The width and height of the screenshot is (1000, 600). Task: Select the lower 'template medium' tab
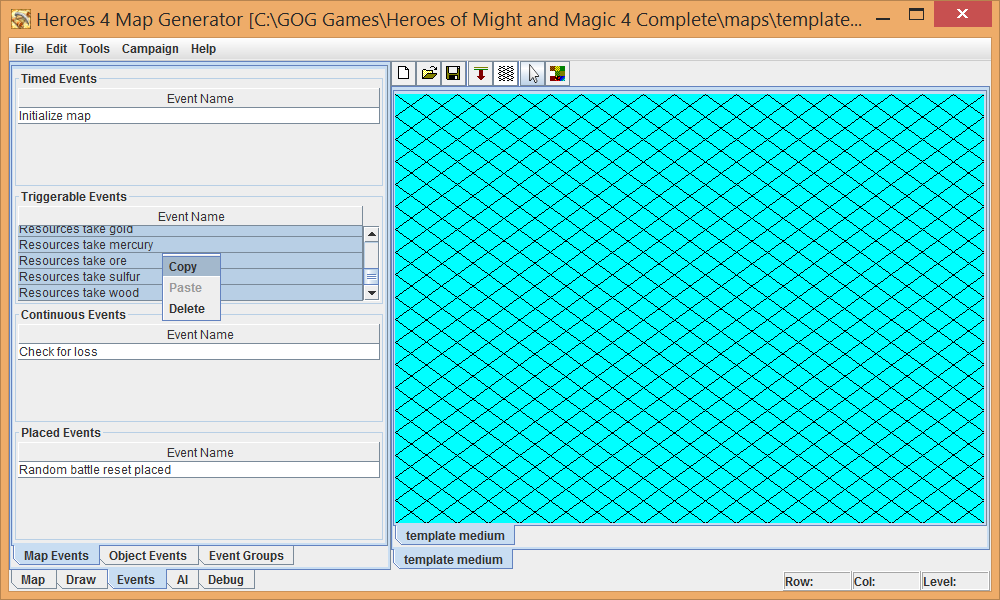coord(453,559)
